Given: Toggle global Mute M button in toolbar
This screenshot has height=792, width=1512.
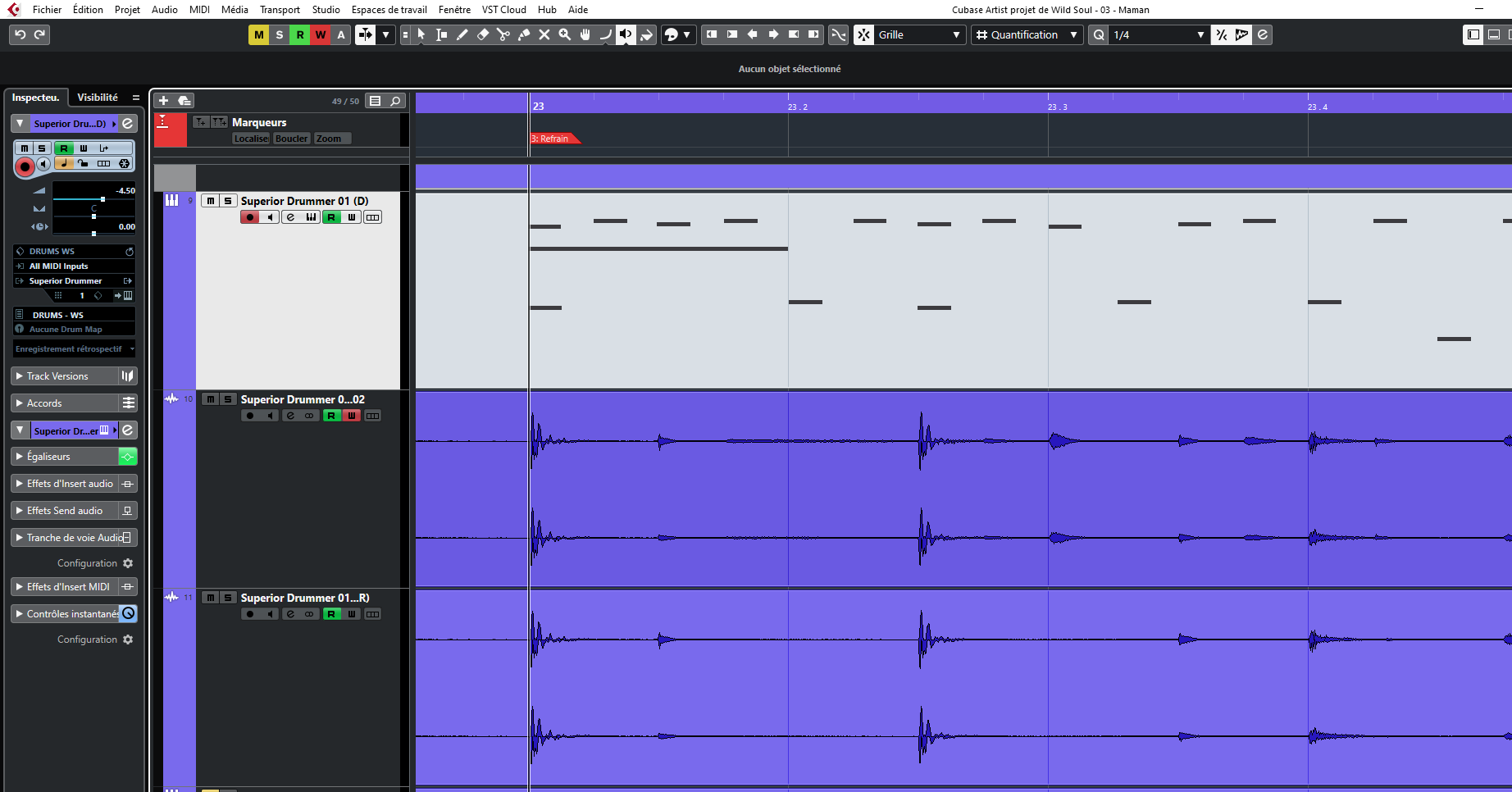Looking at the screenshot, I should (x=259, y=34).
